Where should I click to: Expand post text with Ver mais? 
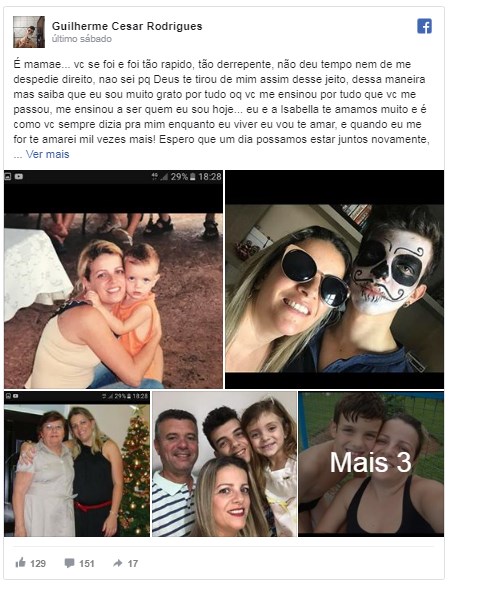click(x=47, y=154)
